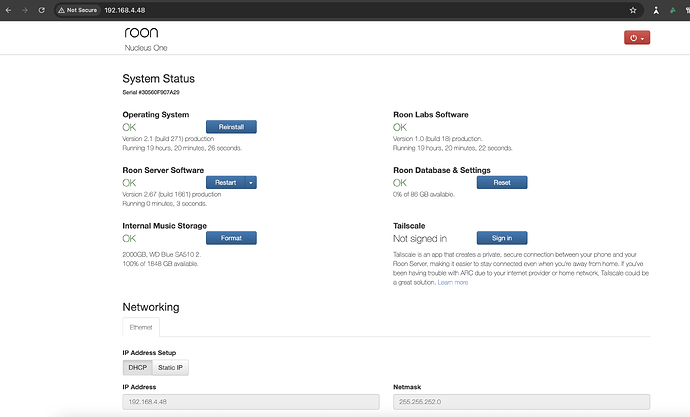
Task: Click Roon Labs 'Version 1.0 (build 18) production'
Action: coord(437,139)
